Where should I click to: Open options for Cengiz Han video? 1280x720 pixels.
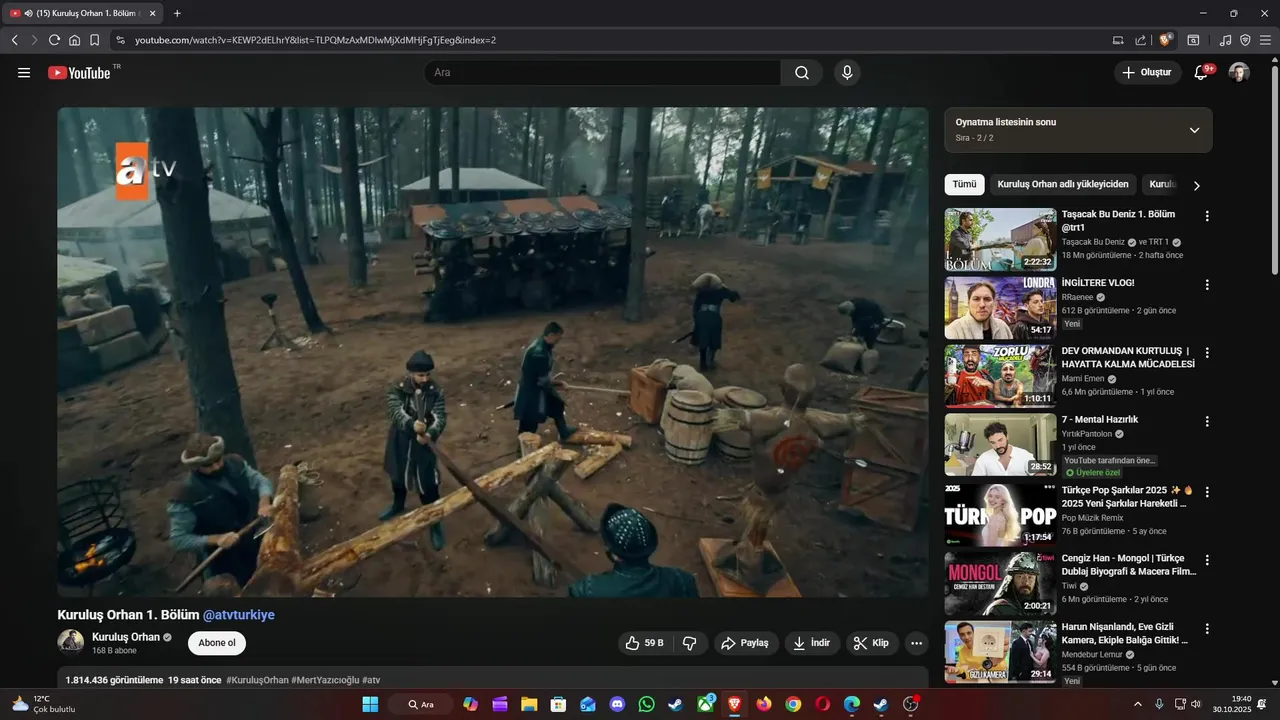click(x=1207, y=560)
